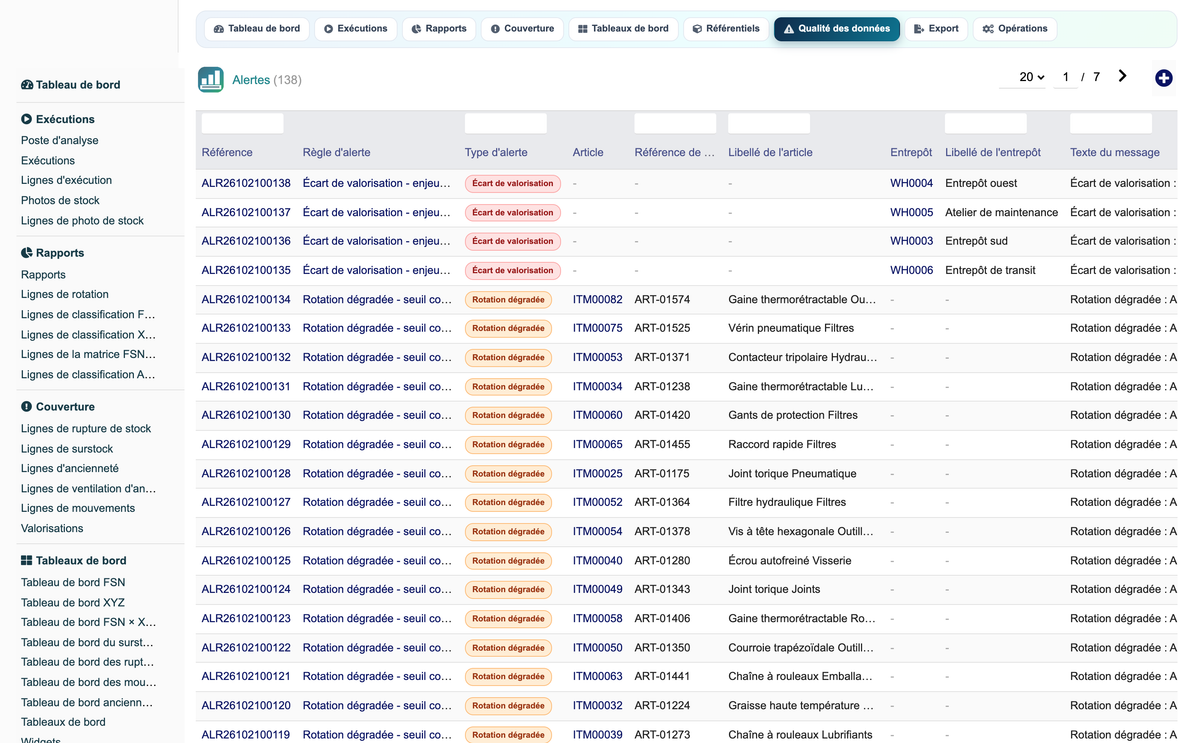Open article ITM00063 link
This screenshot has height=743, width=1200.
coord(598,677)
